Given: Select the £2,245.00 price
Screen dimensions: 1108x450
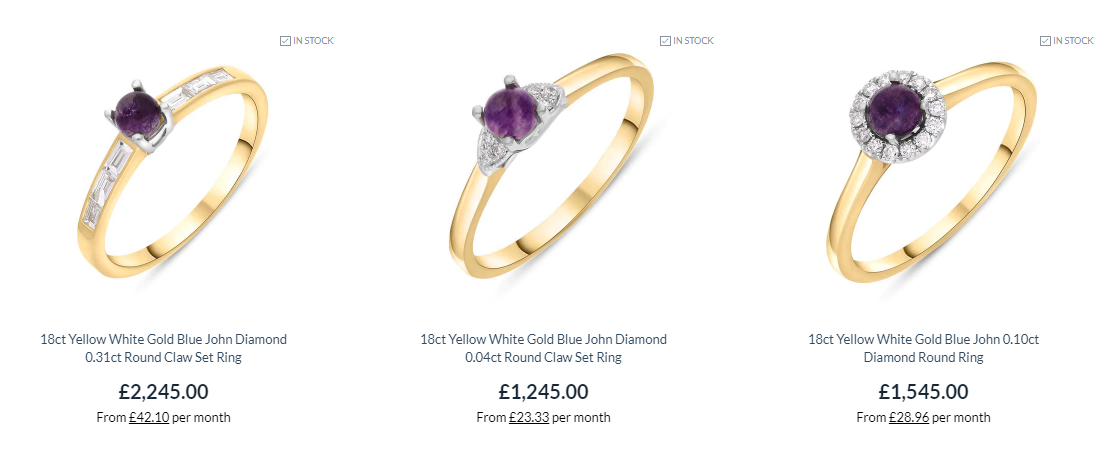Looking at the screenshot, I should pyautogui.click(x=164, y=391).
